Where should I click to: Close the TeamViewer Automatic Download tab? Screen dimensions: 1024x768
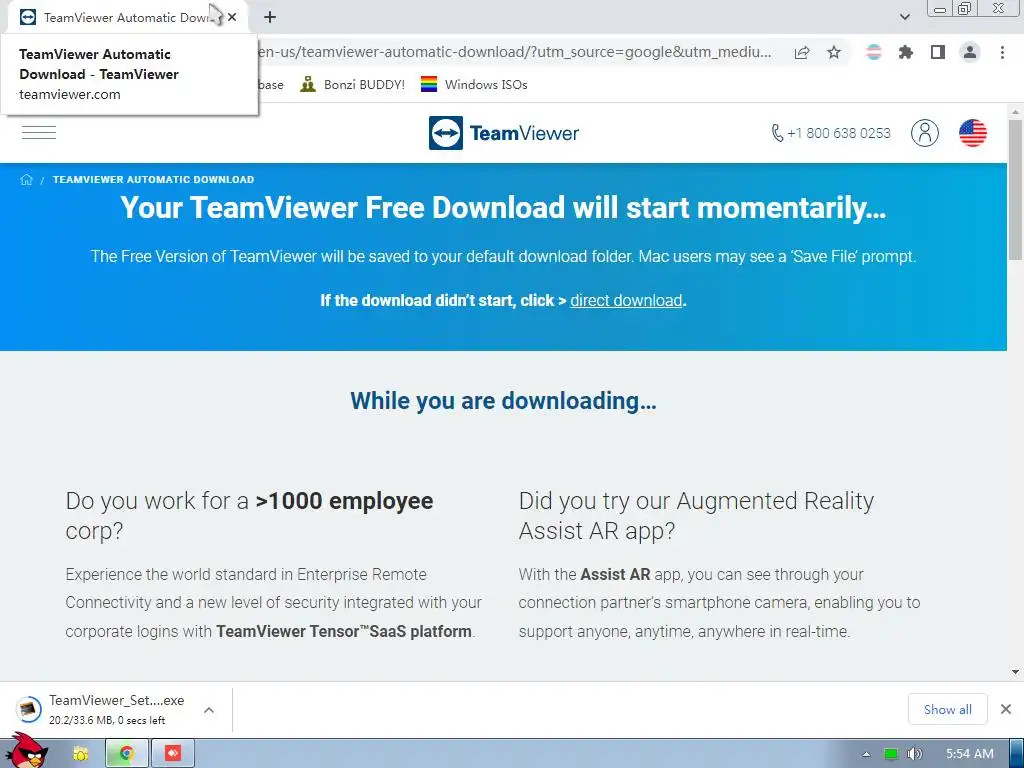(x=232, y=17)
